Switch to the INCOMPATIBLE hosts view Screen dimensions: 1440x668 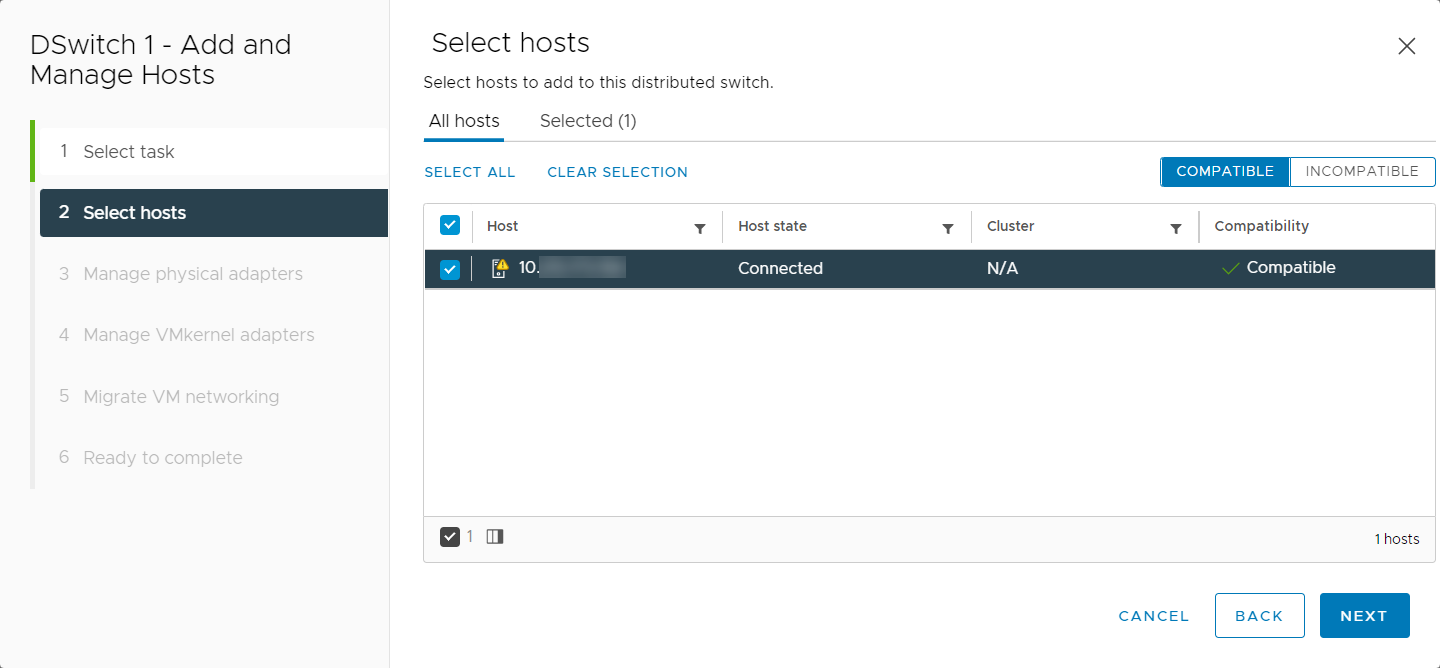[x=1362, y=171]
